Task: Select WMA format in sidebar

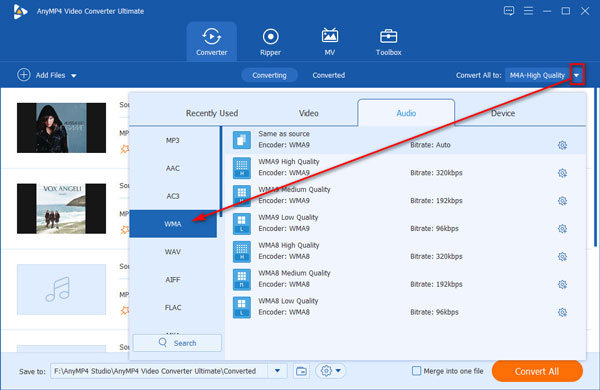Action: coord(173,224)
